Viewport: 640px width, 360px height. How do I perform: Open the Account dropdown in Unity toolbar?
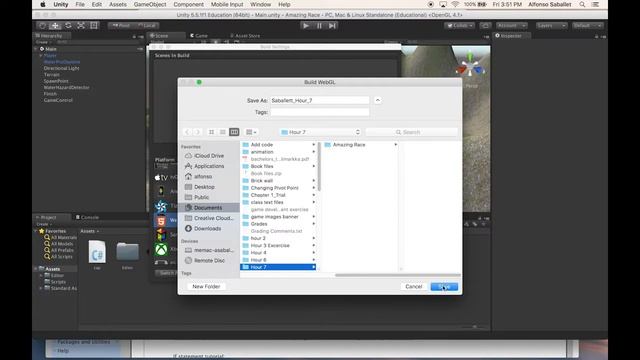pyautogui.click(x=511, y=26)
